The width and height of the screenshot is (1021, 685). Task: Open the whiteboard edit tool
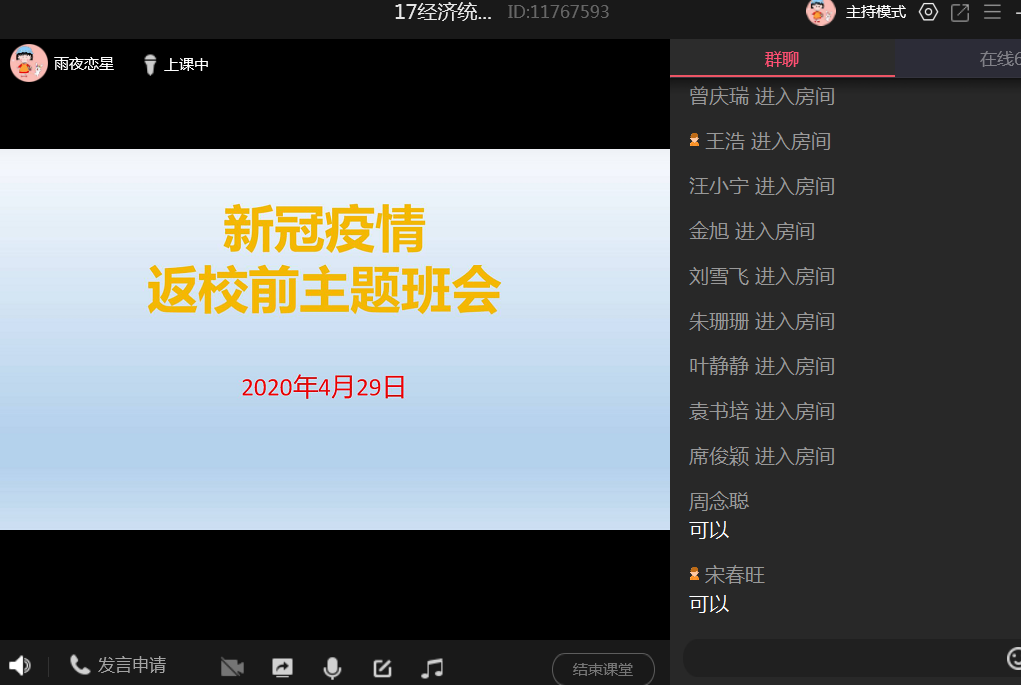pyautogui.click(x=382, y=668)
